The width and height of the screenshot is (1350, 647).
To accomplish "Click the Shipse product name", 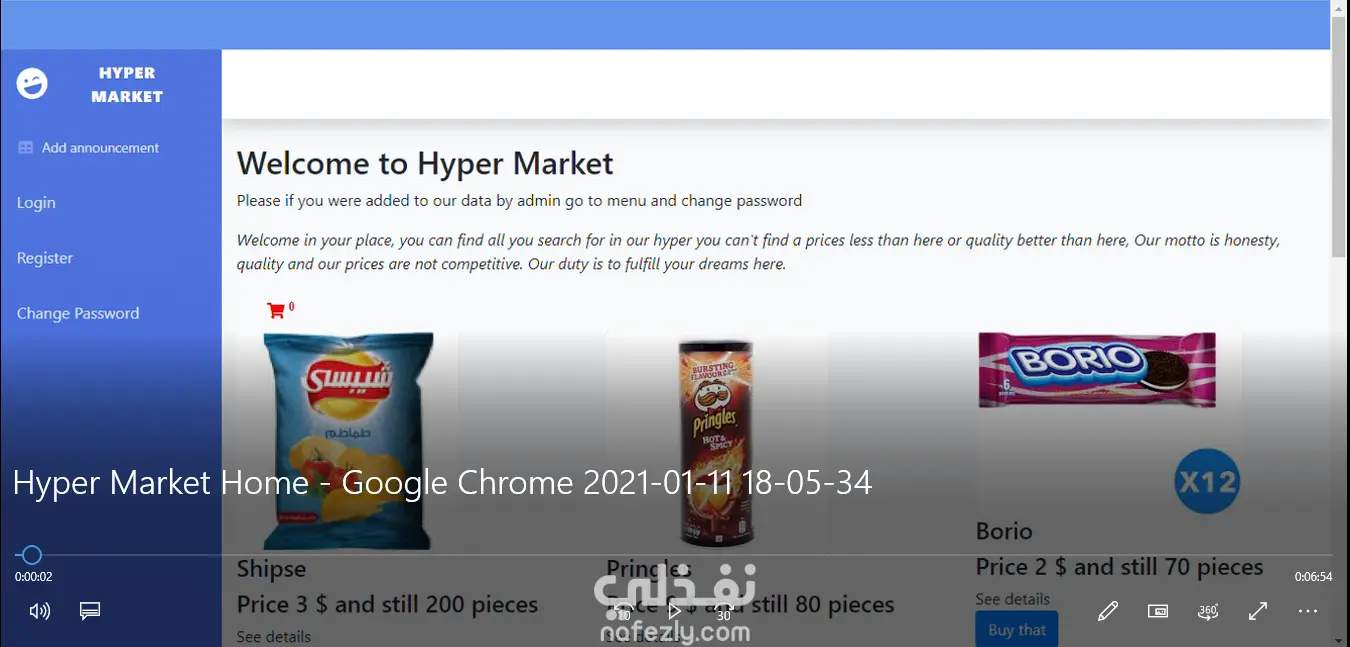I will (x=271, y=569).
